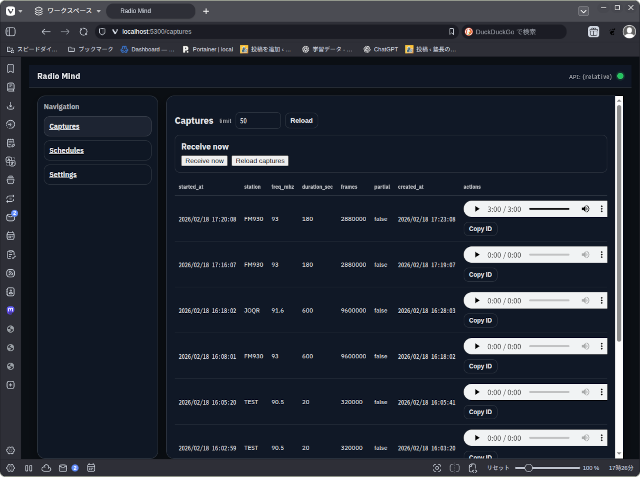Click the capture page screenshot icon in status bar
Screen dimensions: 640x477
tap(437, 468)
